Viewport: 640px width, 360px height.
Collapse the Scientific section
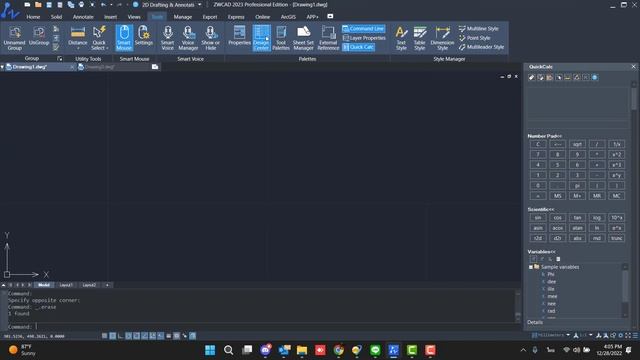coord(541,209)
